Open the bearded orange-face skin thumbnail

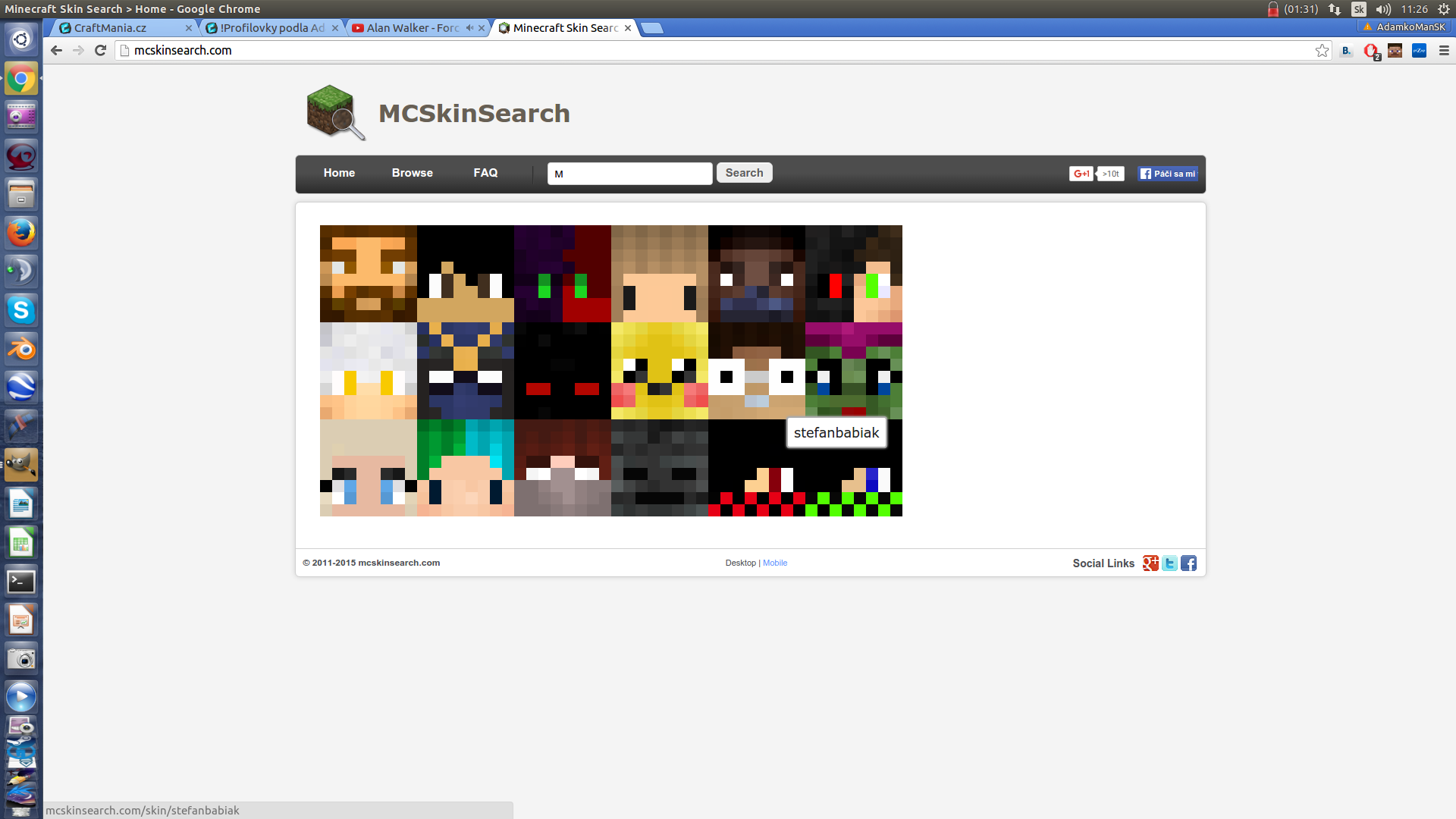[369, 274]
